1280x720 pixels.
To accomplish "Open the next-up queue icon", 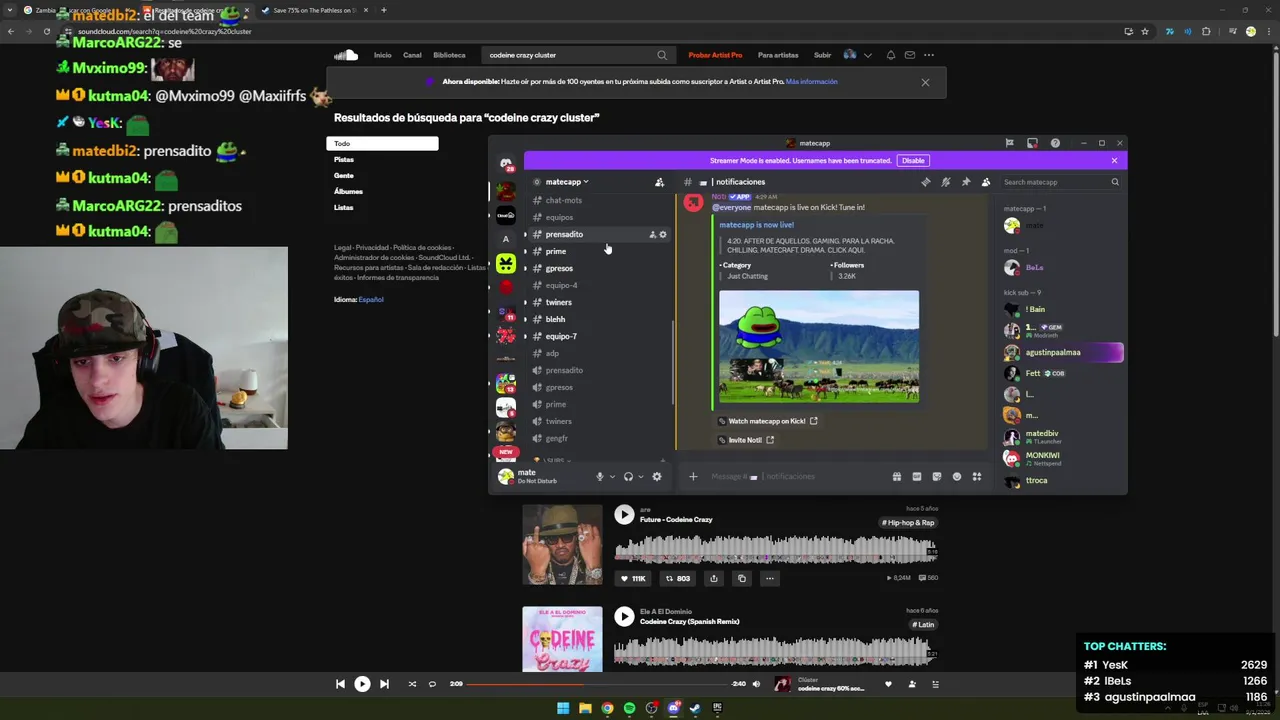I will tap(936, 684).
